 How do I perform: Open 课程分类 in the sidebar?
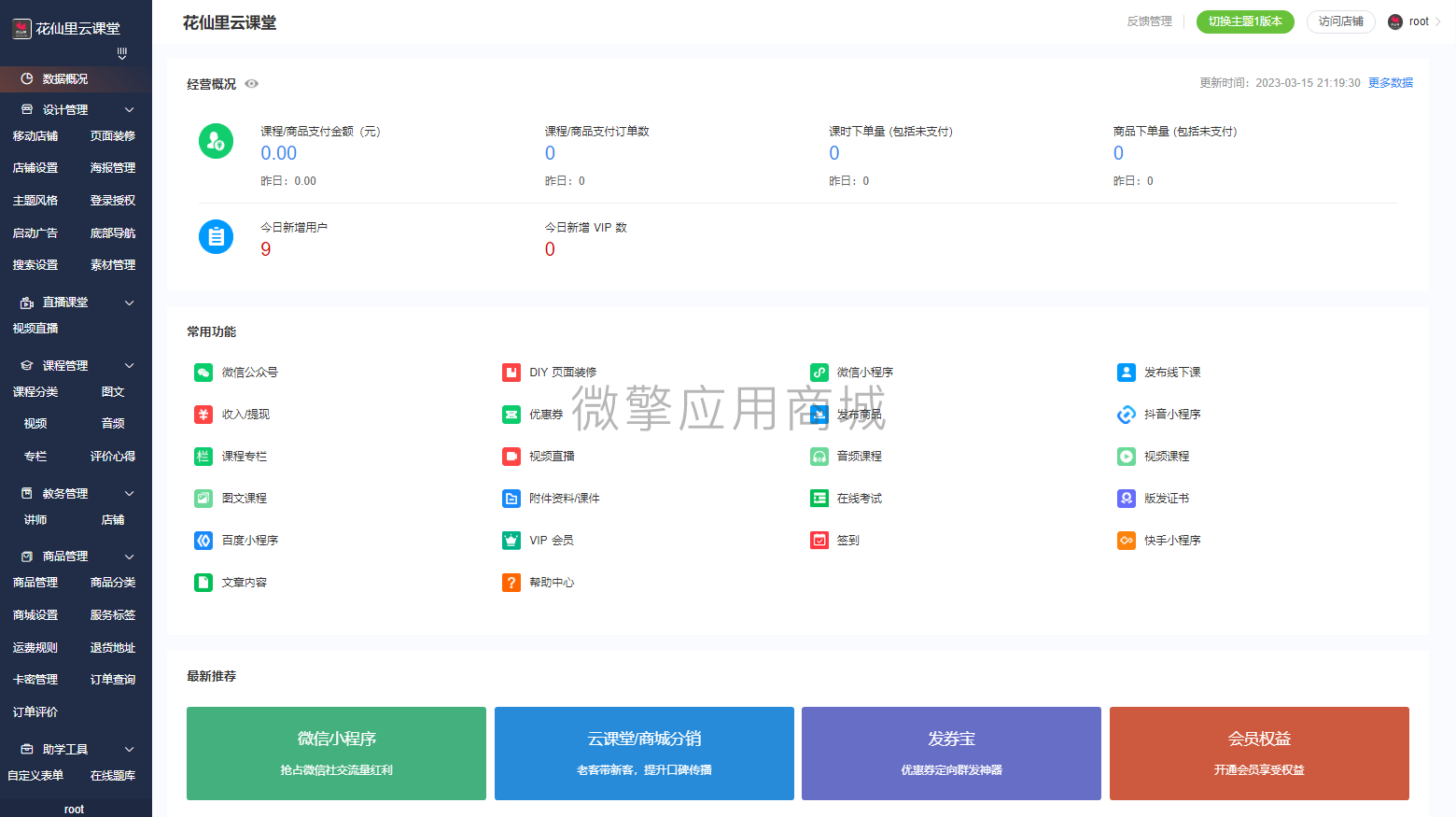(35, 392)
